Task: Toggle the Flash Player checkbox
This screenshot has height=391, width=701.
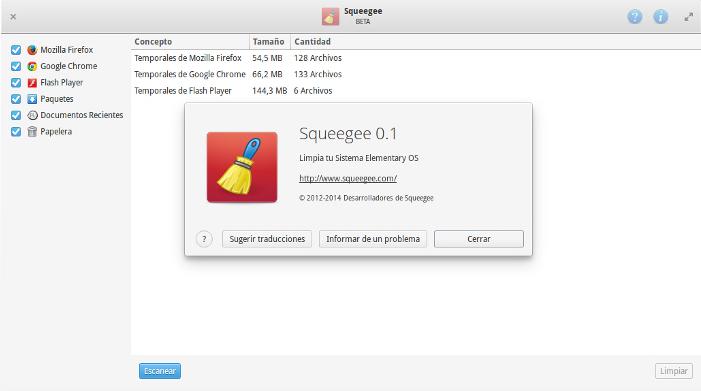Action: pos(16,83)
